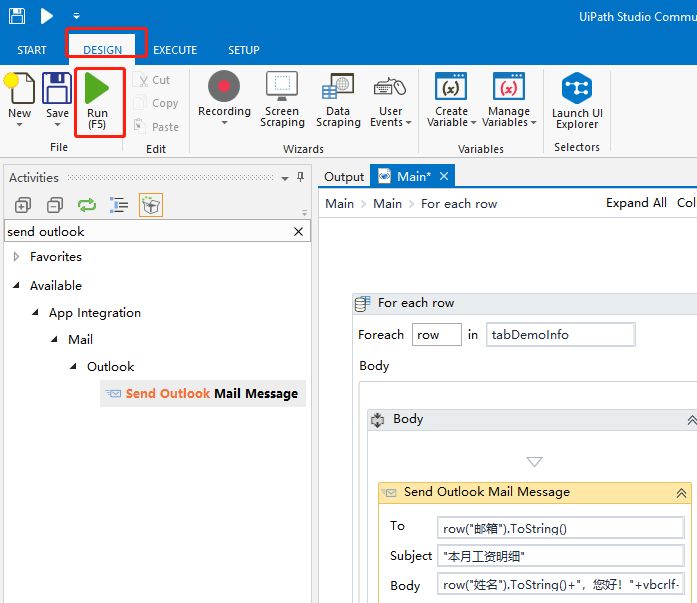The height and width of the screenshot is (603, 697).
Task: Collapse the Body sequence chevron
Action: tap(691, 420)
